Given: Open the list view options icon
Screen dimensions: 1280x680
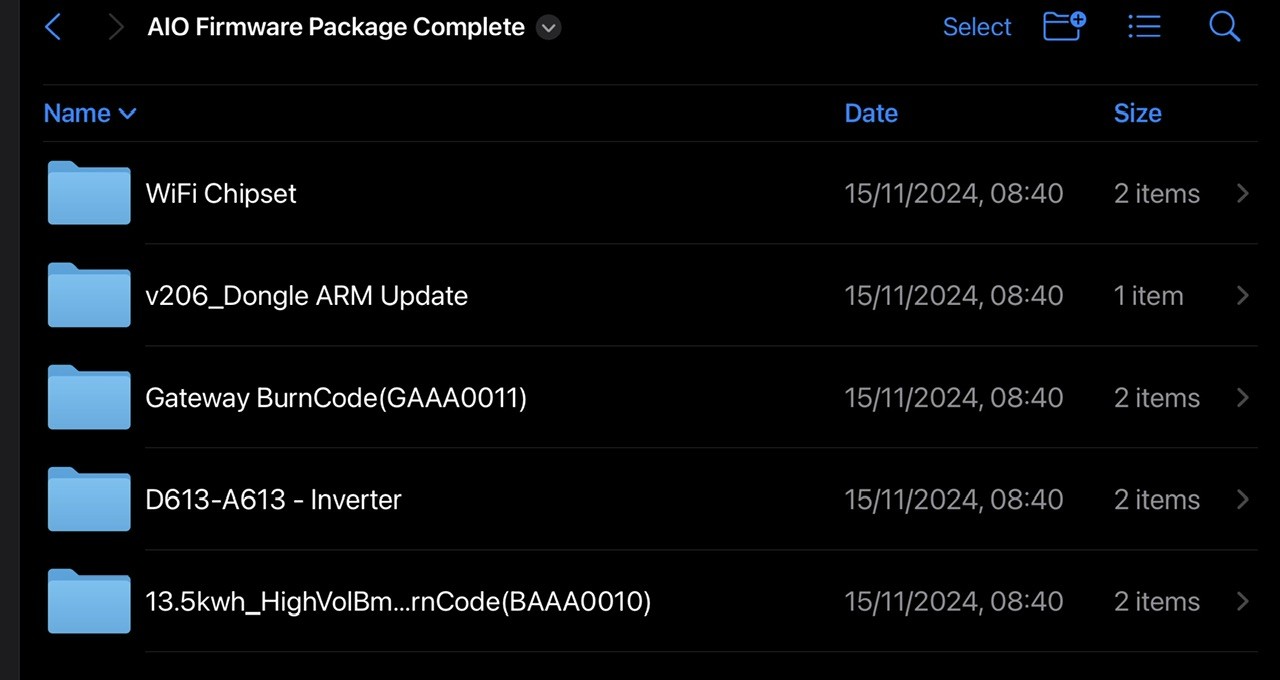Looking at the screenshot, I should tap(1144, 27).
